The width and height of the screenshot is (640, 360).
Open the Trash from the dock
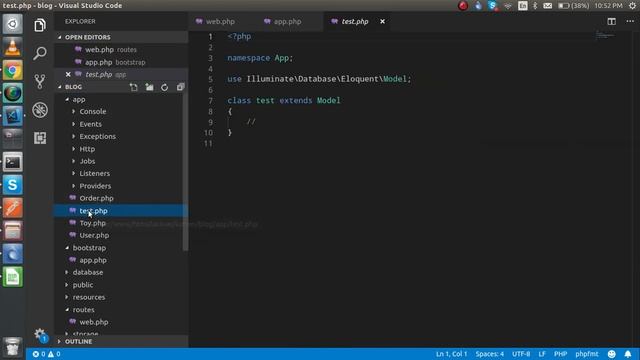13,347
